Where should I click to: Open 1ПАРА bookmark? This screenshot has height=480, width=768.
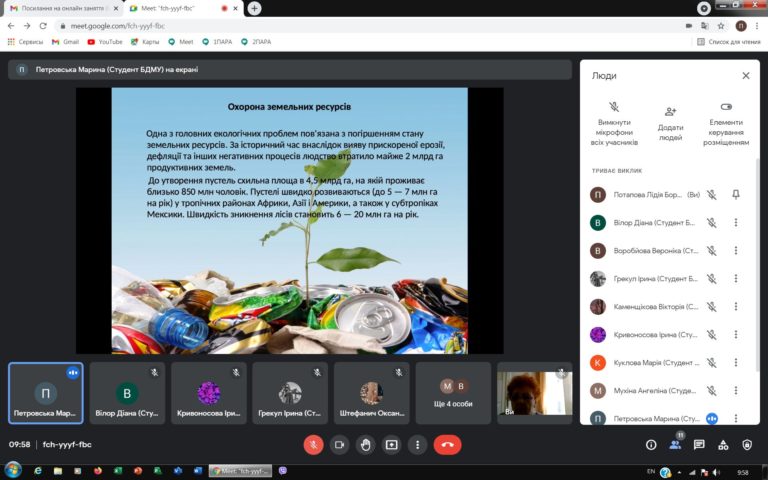point(217,42)
